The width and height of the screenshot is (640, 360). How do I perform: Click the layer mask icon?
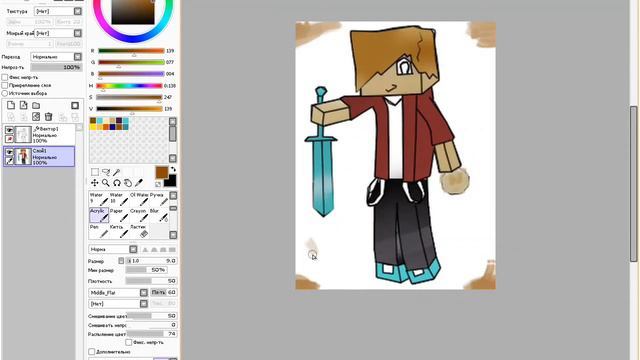point(75,106)
